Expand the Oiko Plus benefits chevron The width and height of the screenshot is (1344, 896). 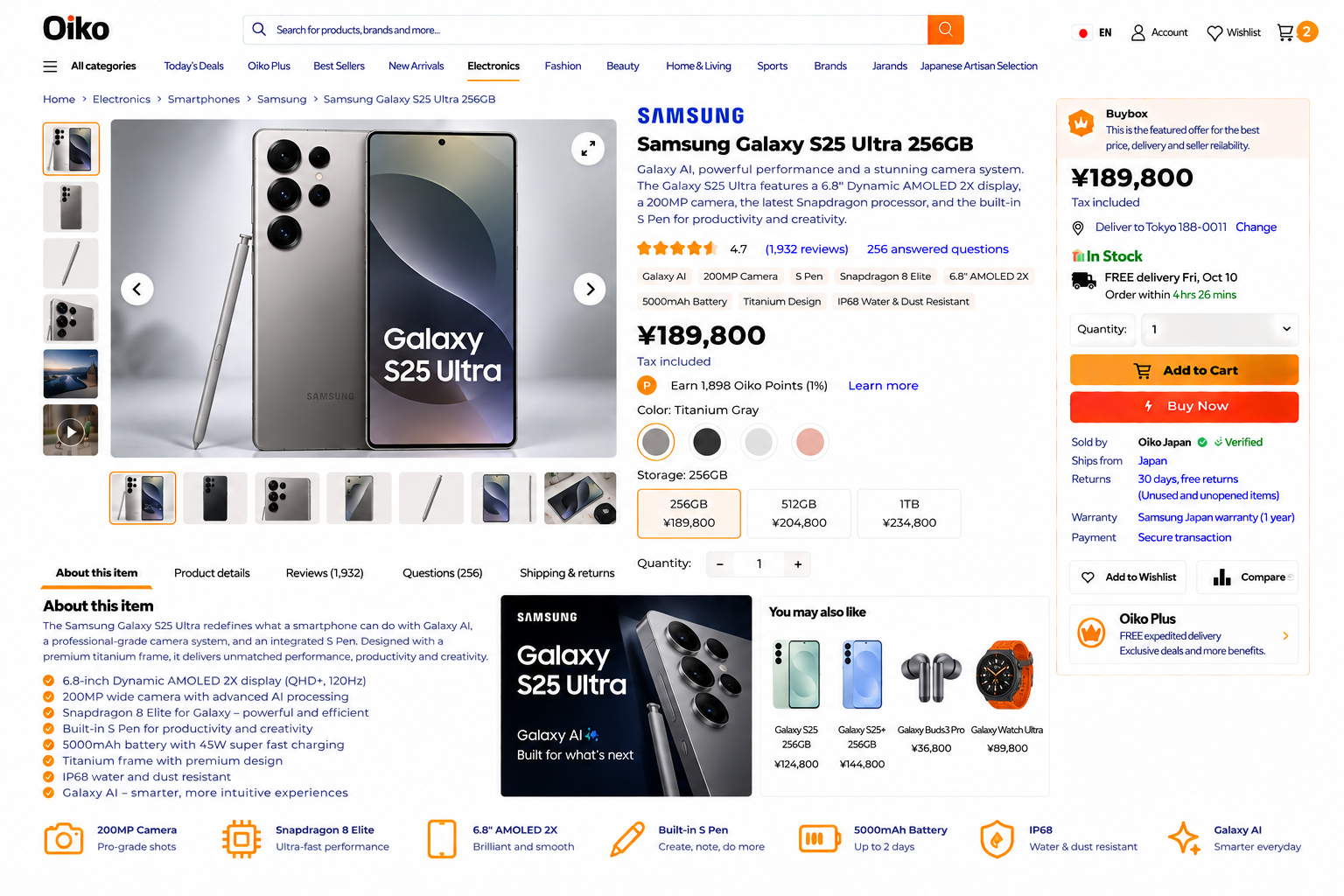pyautogui.click(x=1285, y=636)
